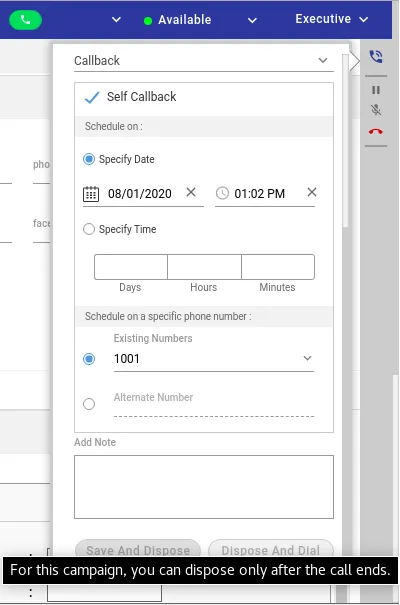This screenshot has height=605, width=400.
Task: Select the Existing Numbers radio button
Action: 89,359
